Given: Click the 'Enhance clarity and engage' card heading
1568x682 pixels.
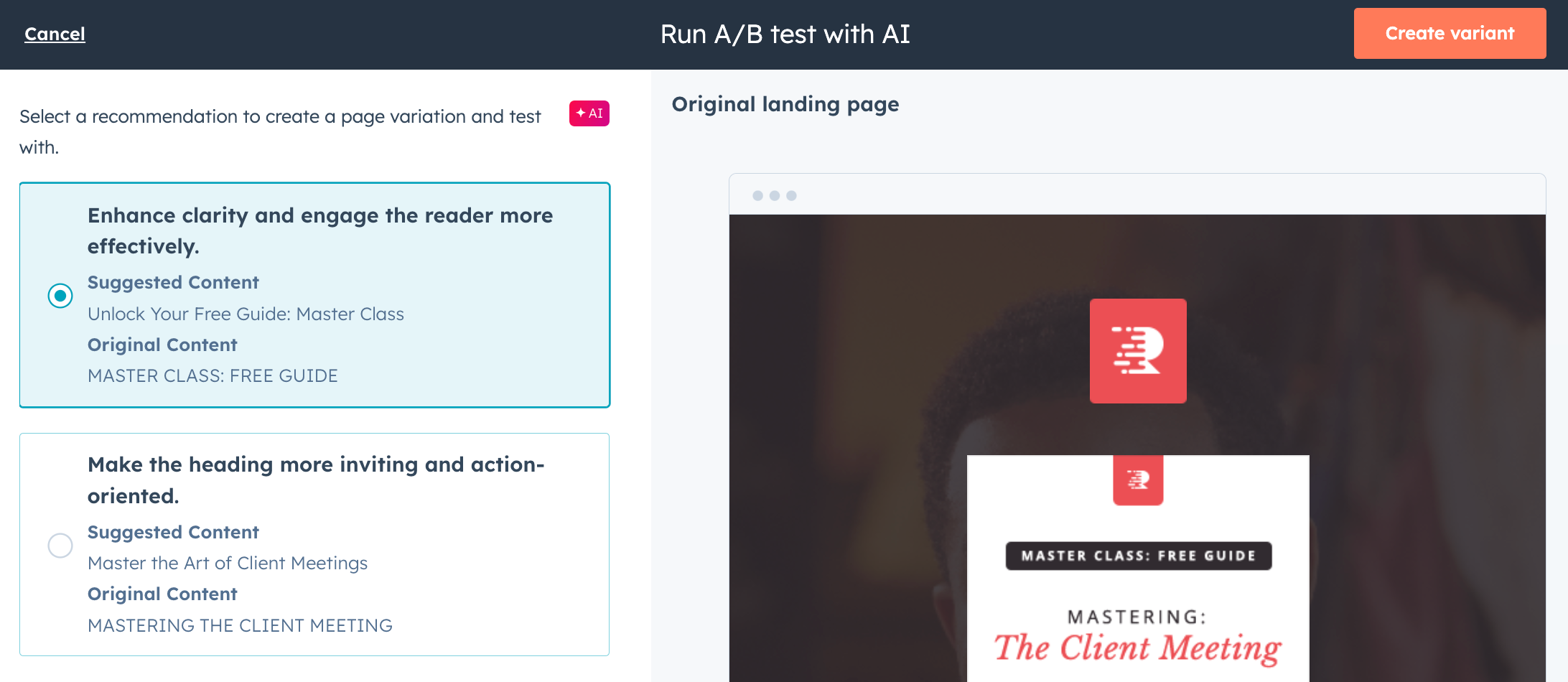Looking at the screenshot, I should pyautogui.click(x=320, y=230).
